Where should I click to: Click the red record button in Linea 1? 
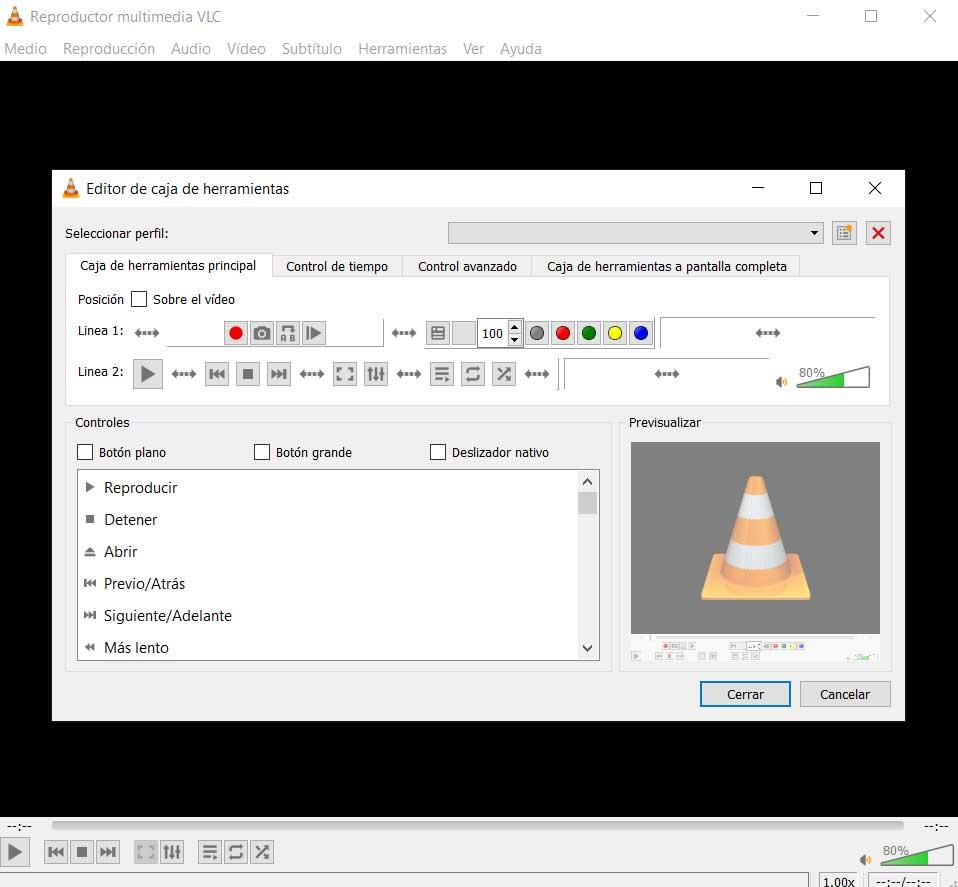pos(235,333)
